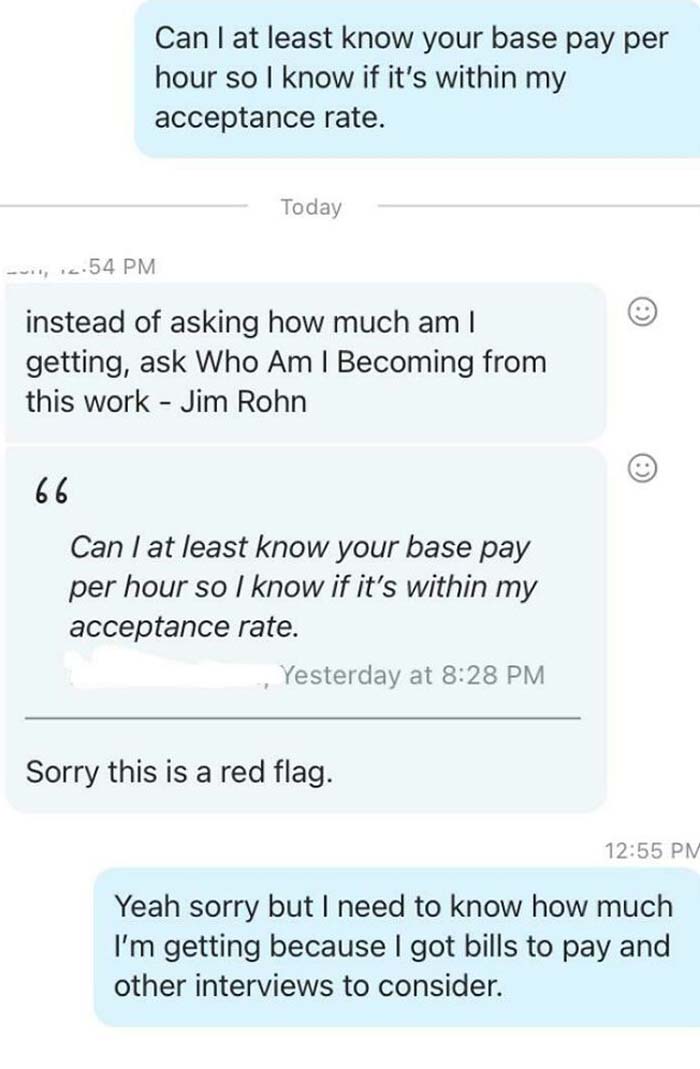Select the 'Today' date divider
Screen dimensions: 700x1069
tap(310, 206)
